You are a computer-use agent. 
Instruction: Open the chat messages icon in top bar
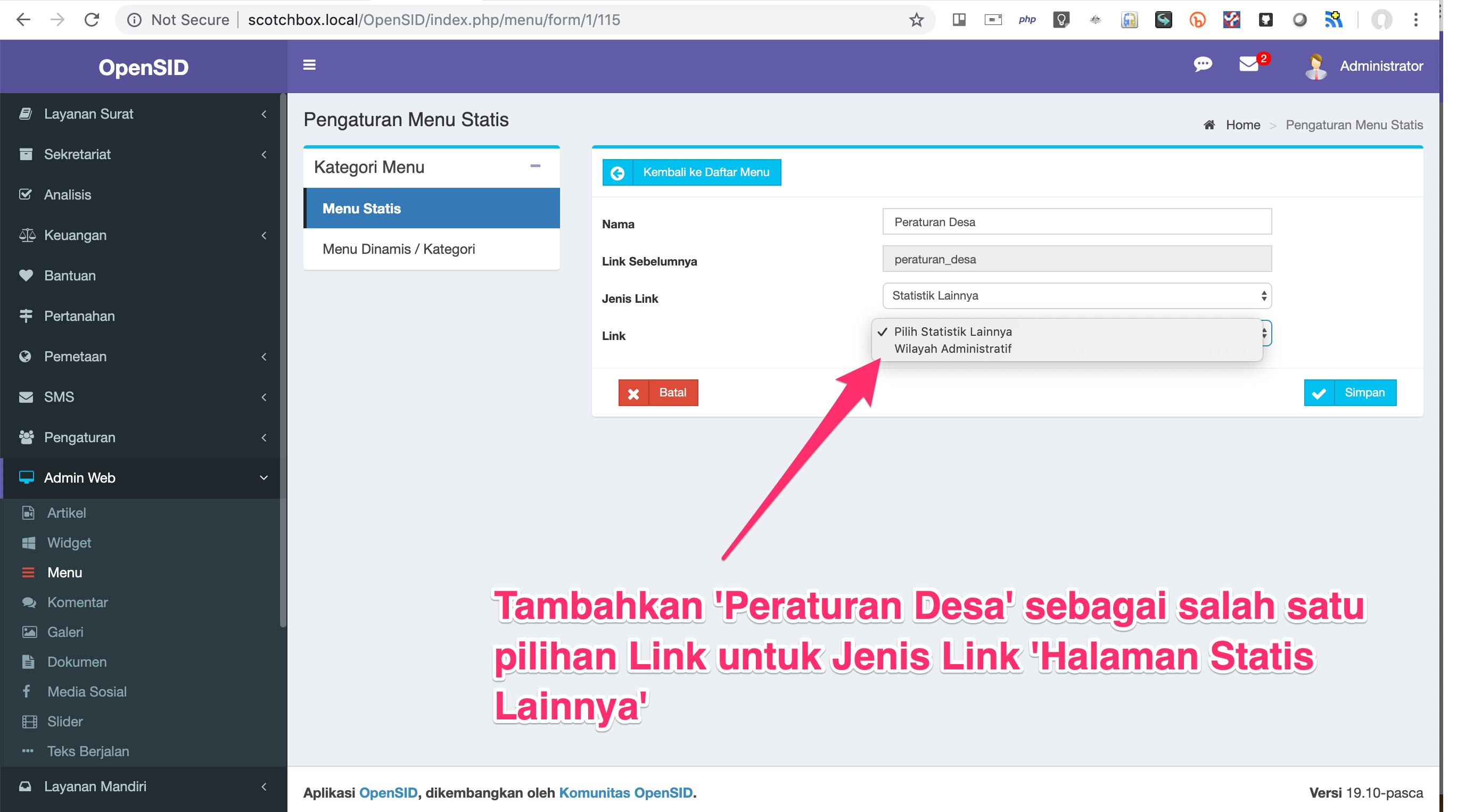click(1203, 65)
